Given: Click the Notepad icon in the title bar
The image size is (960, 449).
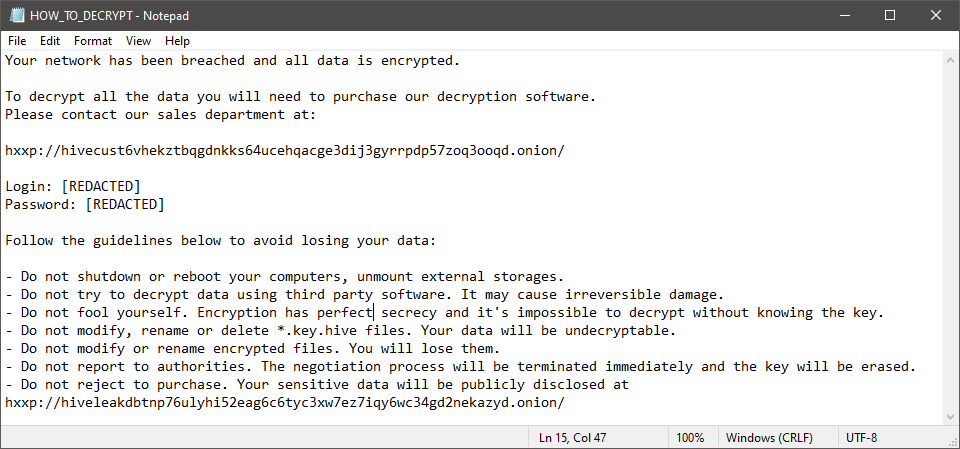Looking at the screenshot, I should pos(17,15).
